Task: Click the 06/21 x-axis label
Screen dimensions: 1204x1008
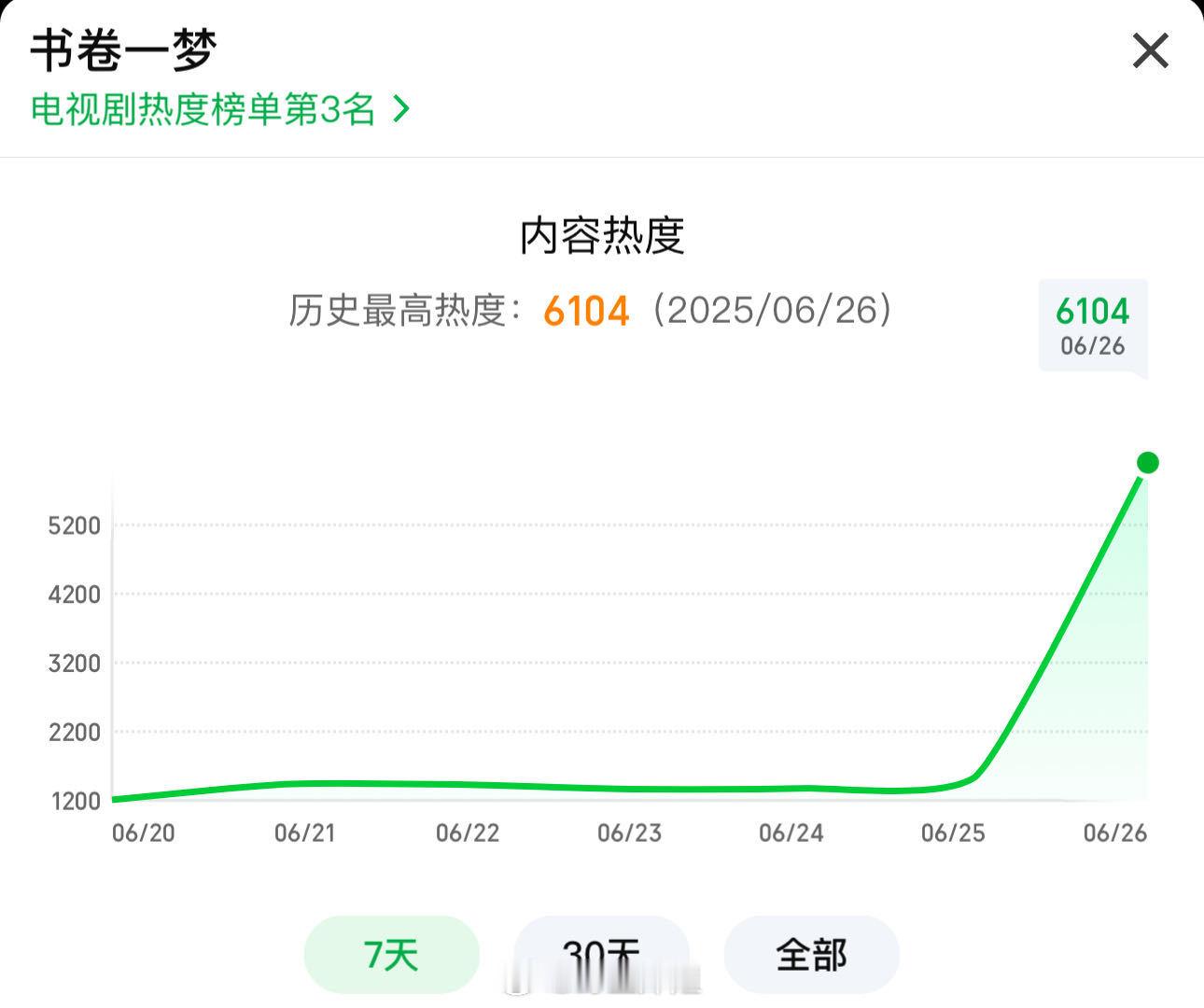Action: [x=304, y=833]
